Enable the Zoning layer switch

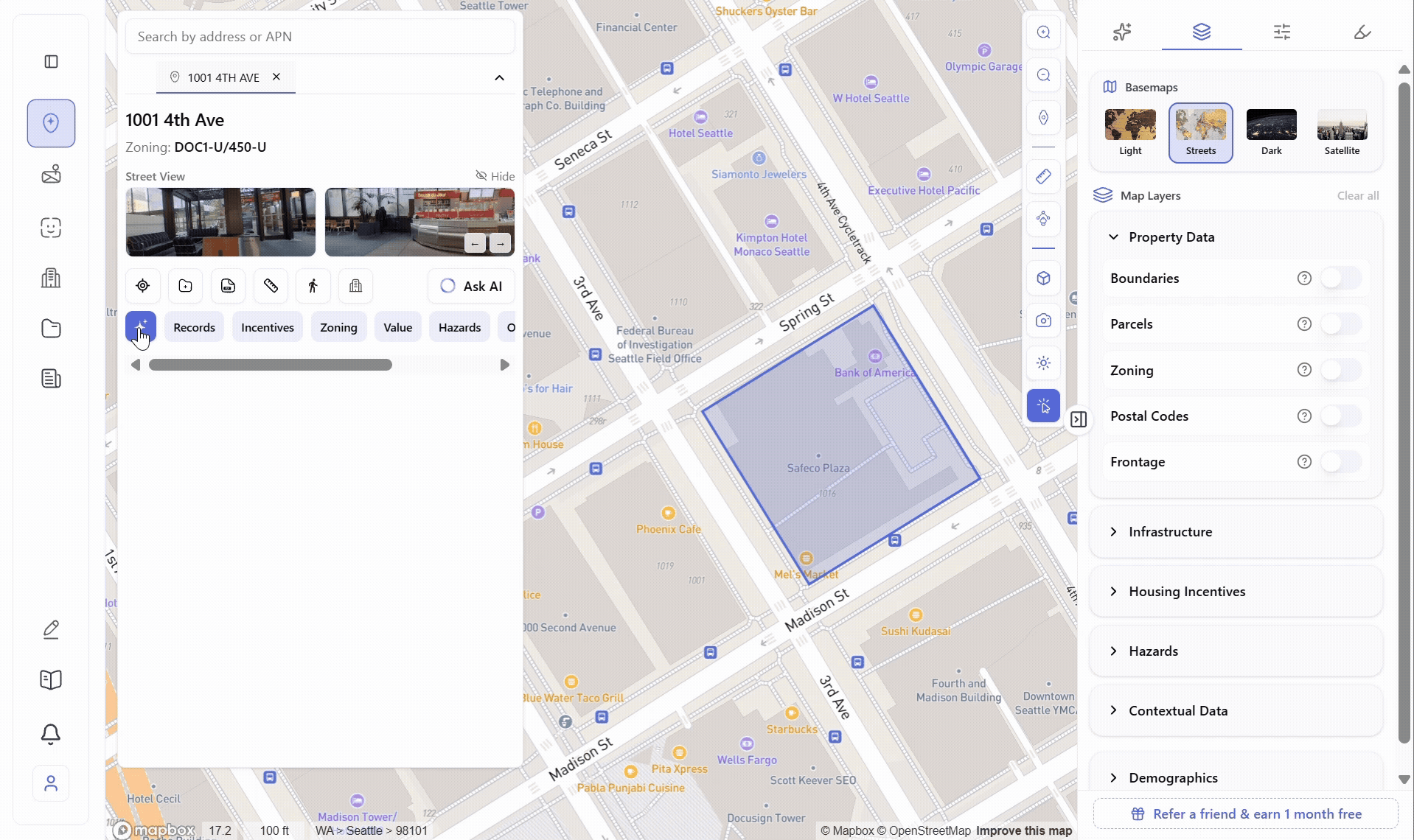1340,370
